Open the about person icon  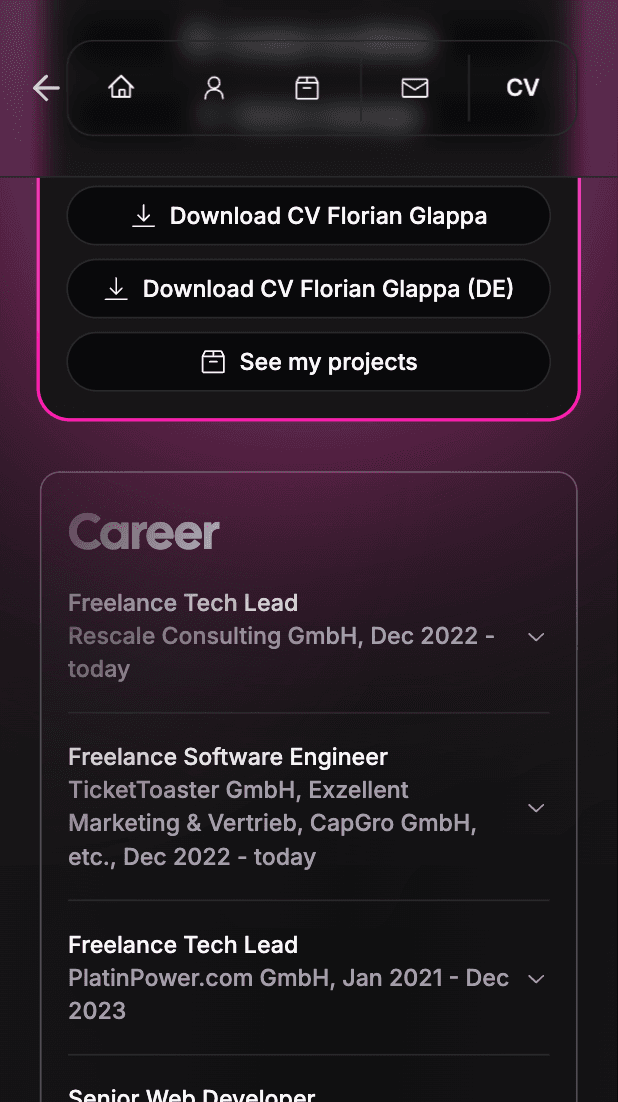[x=214, y=88]
